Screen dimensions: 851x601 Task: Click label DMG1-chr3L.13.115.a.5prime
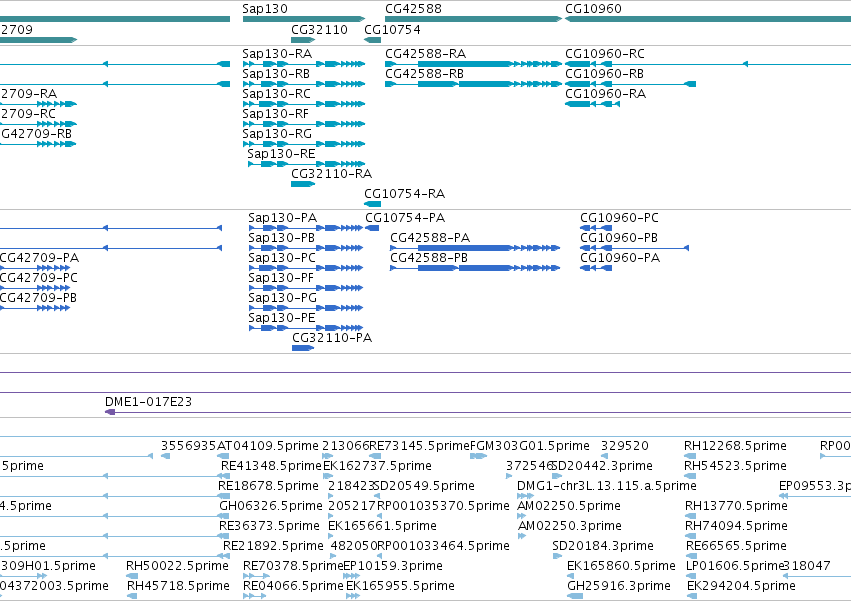(607, 486)
